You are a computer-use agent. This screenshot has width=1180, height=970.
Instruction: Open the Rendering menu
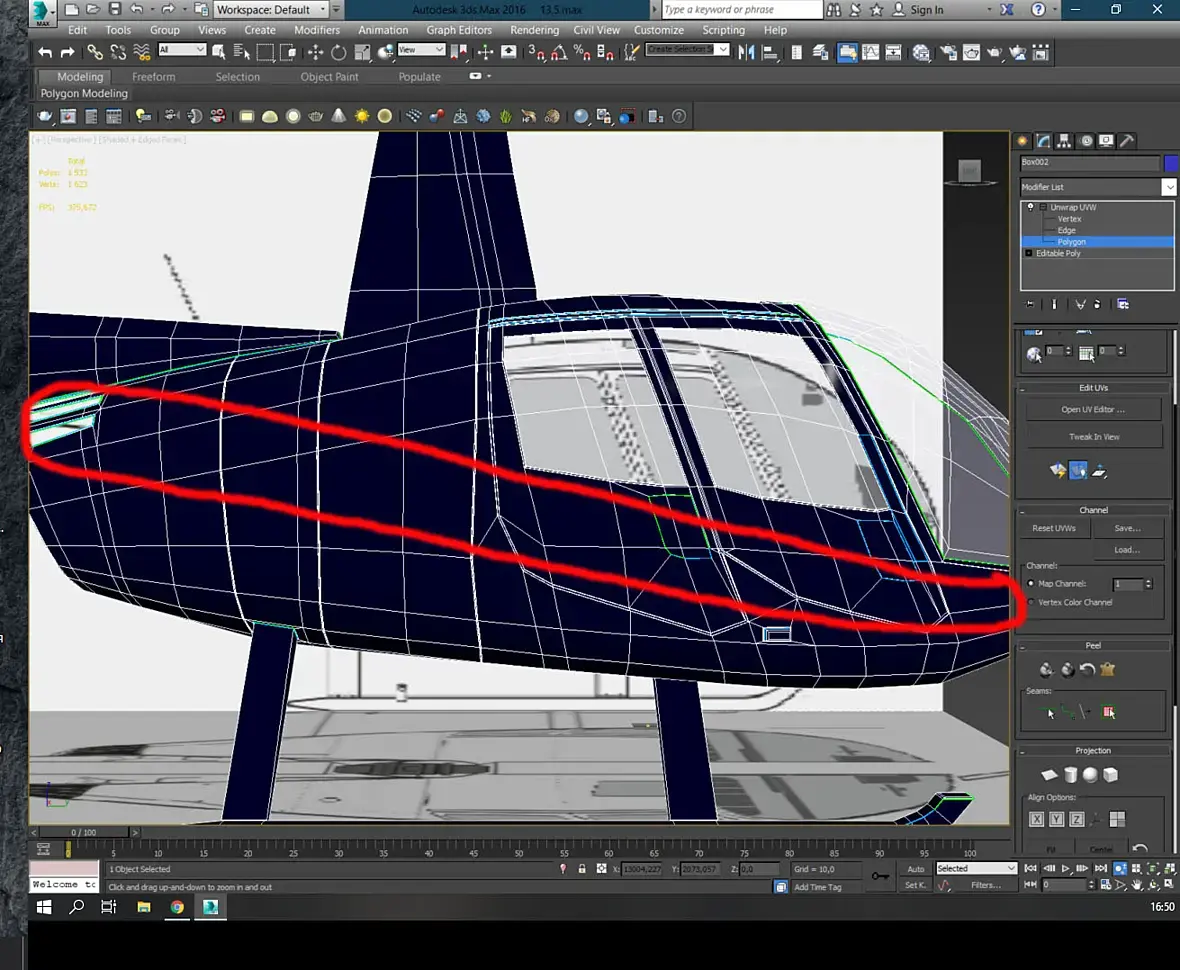coord(534,30)
